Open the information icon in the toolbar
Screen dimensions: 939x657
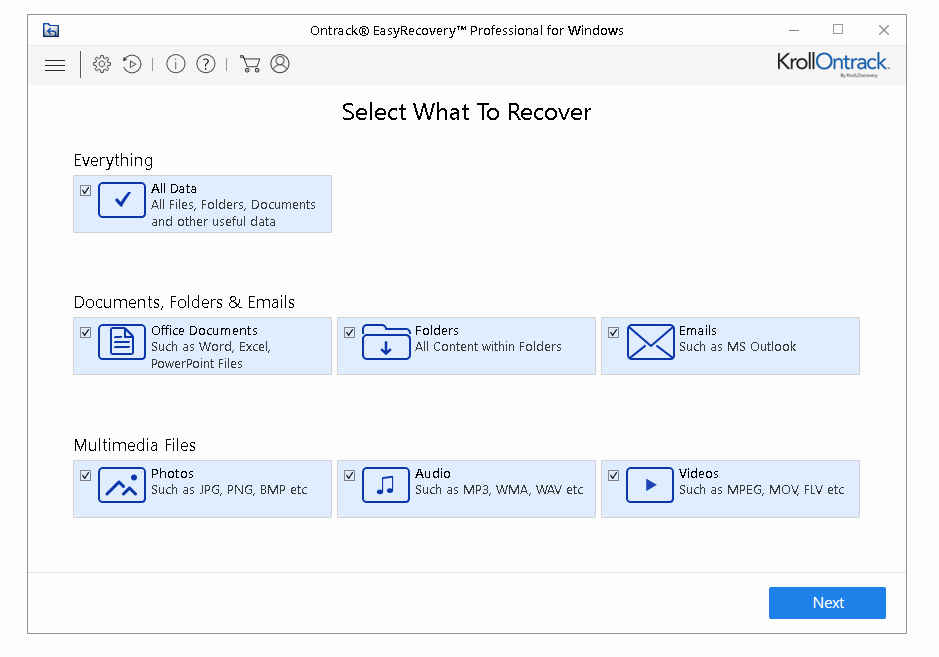pyautogui.click(x=175, y=64)
